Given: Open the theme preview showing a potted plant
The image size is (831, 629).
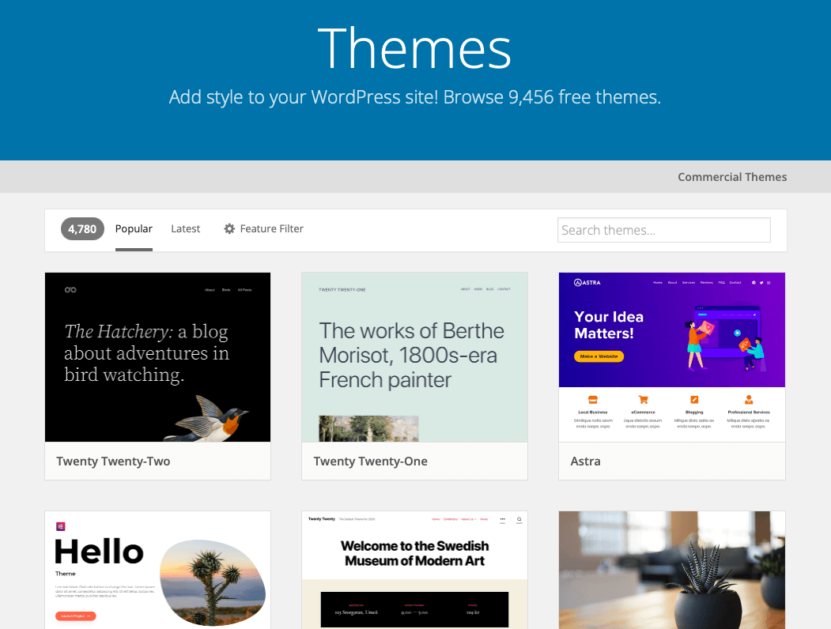Looking at the screenshot, I should pos(671,570).
